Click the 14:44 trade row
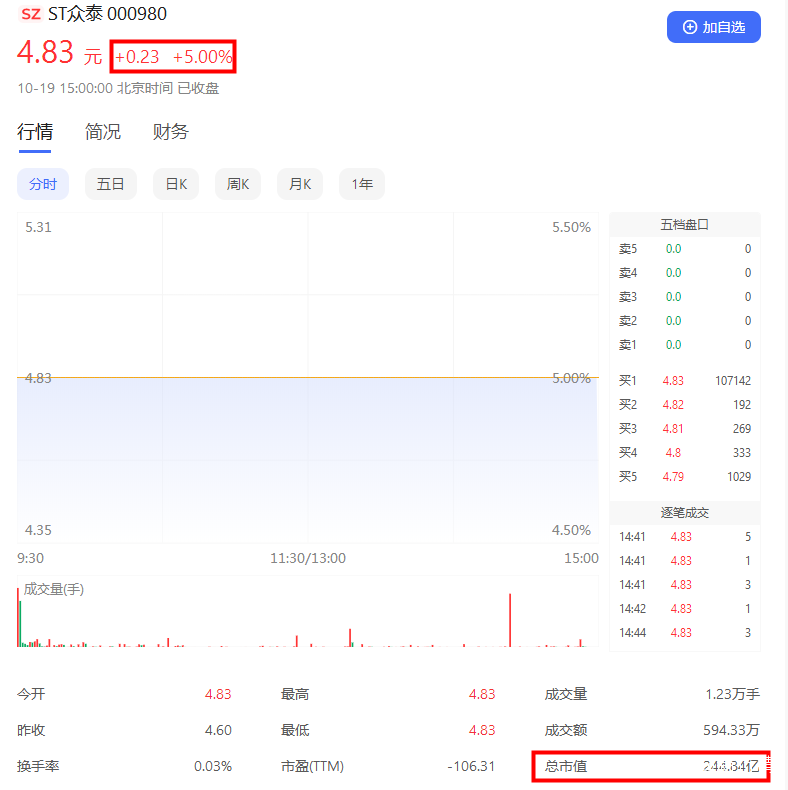788x790 pixels. pyautogui.click(x=685, y=633)
